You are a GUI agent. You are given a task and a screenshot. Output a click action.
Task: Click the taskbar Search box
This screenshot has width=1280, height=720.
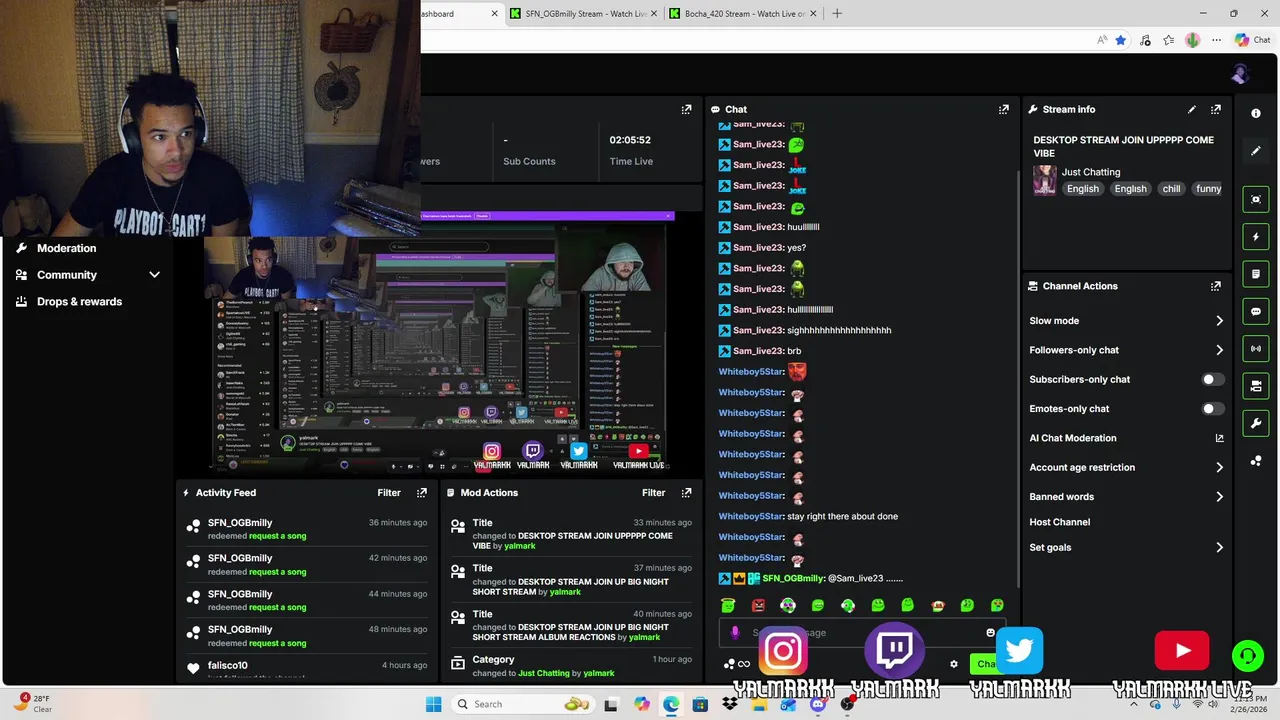[x=522, y=704]
